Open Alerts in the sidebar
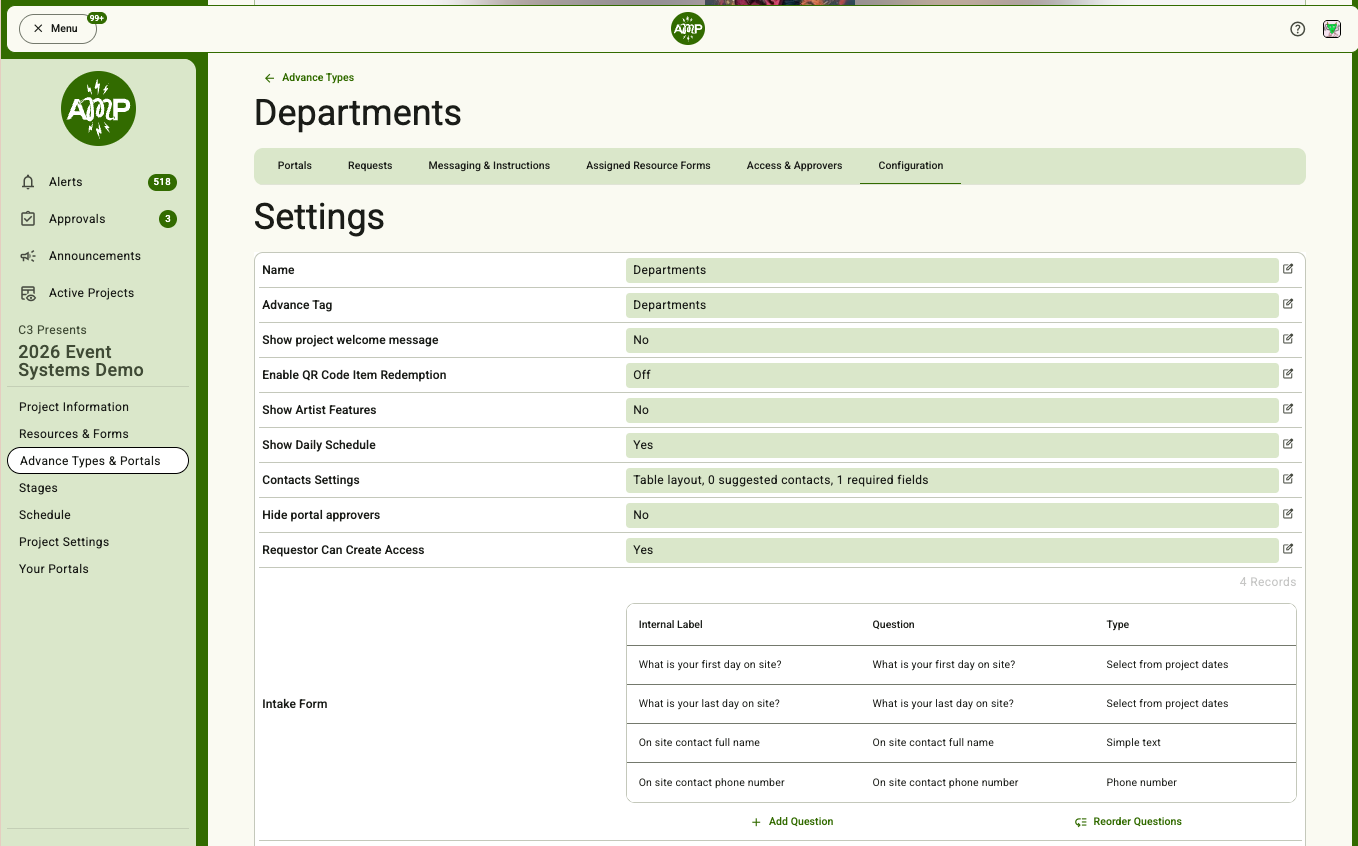The height and width of the screenshot is (846, 1358). 66,182
